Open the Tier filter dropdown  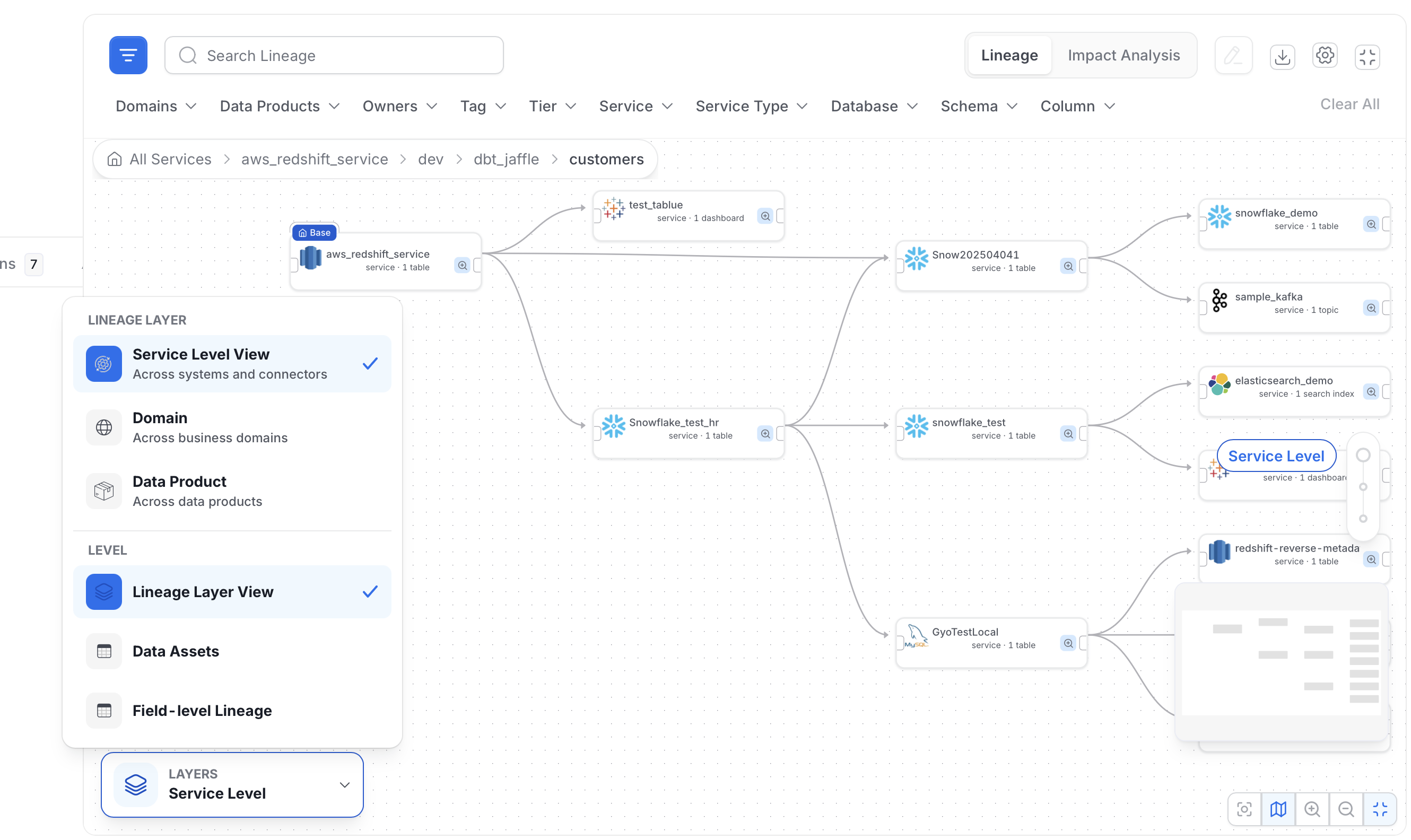click(552, 106)
